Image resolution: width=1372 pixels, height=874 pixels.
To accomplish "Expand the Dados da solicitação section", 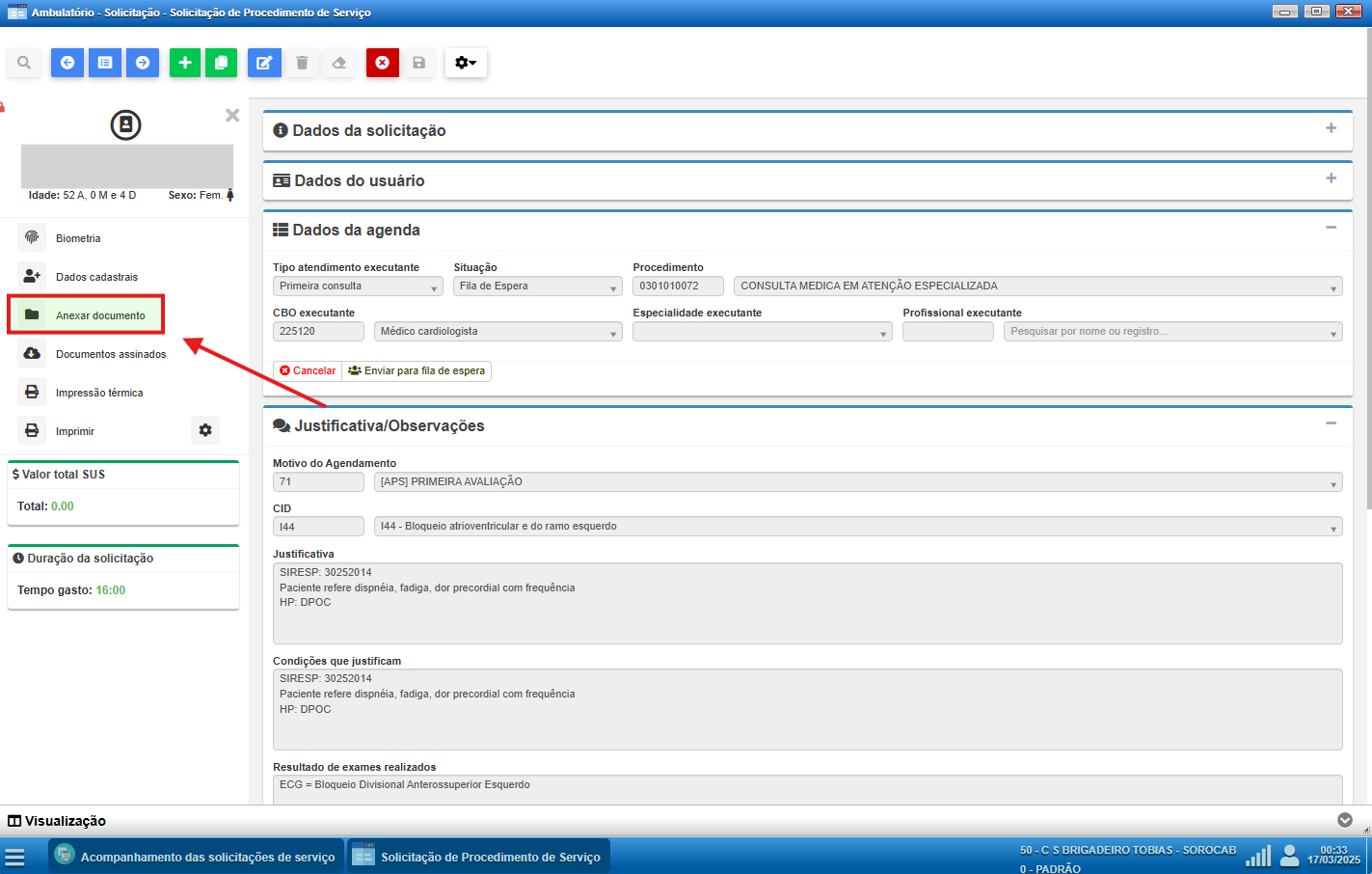I will click(1331, 128).
